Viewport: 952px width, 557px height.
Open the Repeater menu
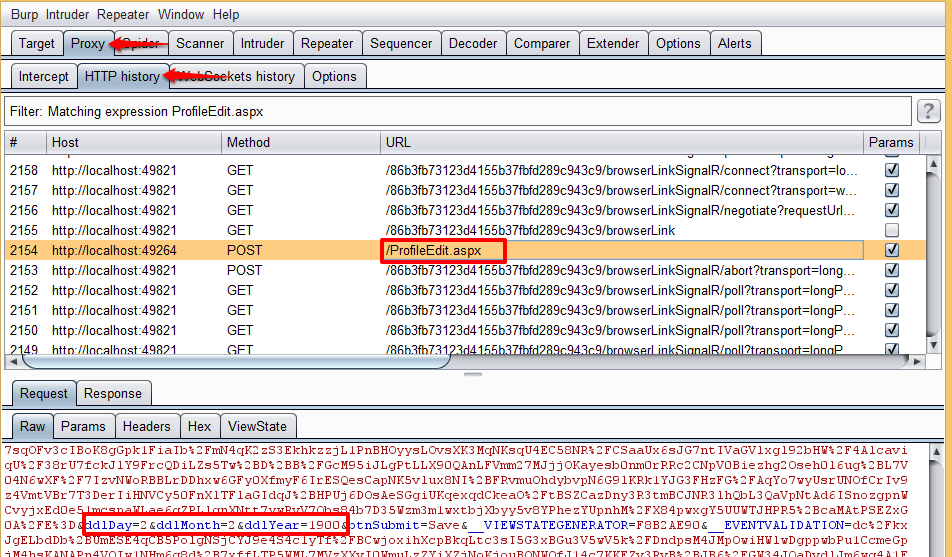(x=123, y=15)
